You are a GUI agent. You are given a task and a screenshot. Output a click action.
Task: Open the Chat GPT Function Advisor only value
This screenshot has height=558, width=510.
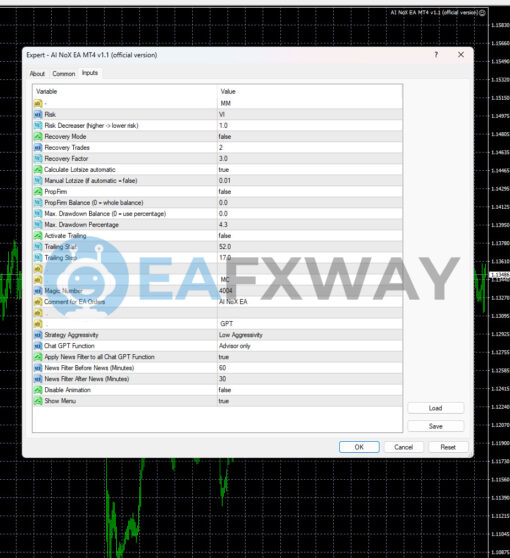[310, 346]
